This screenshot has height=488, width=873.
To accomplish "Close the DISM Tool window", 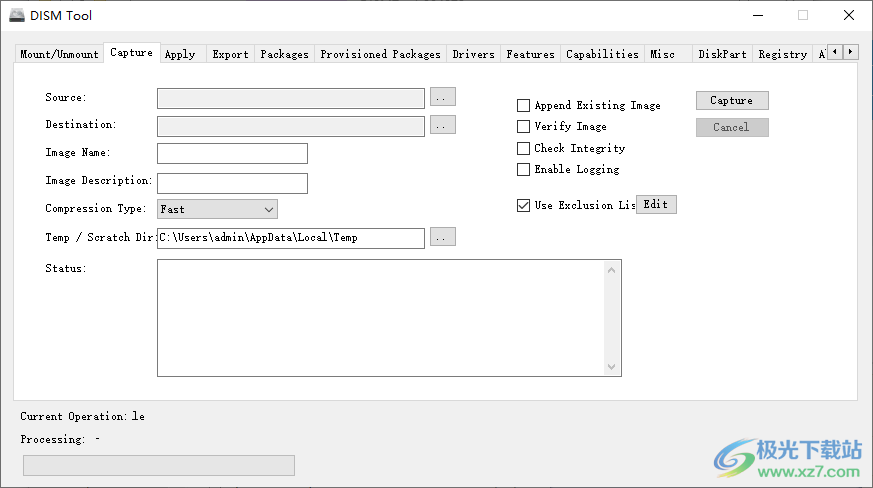I will click(x=849, y=15).
